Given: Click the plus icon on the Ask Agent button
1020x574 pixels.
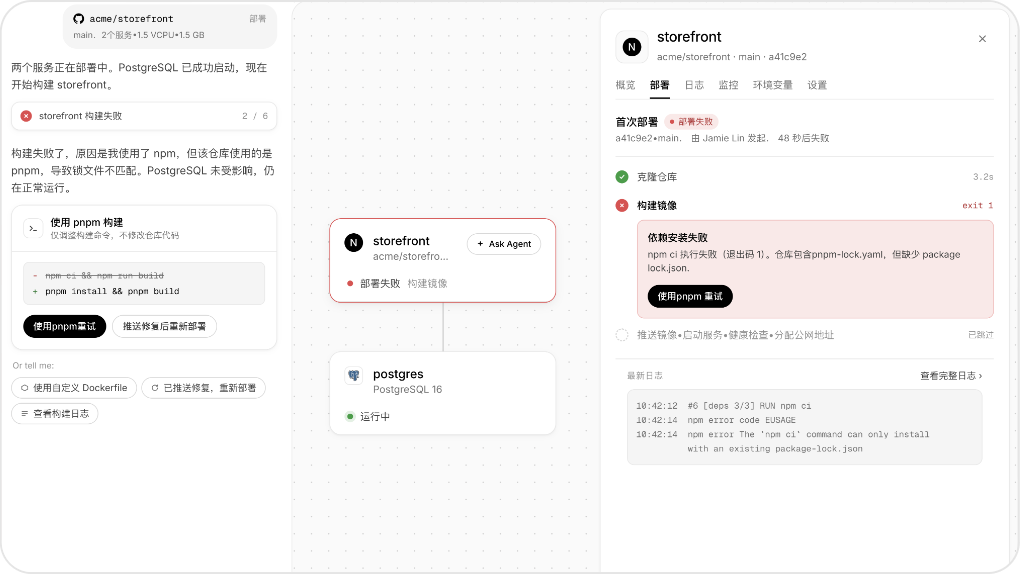Looking at the screenshot, I should (480, 244).
